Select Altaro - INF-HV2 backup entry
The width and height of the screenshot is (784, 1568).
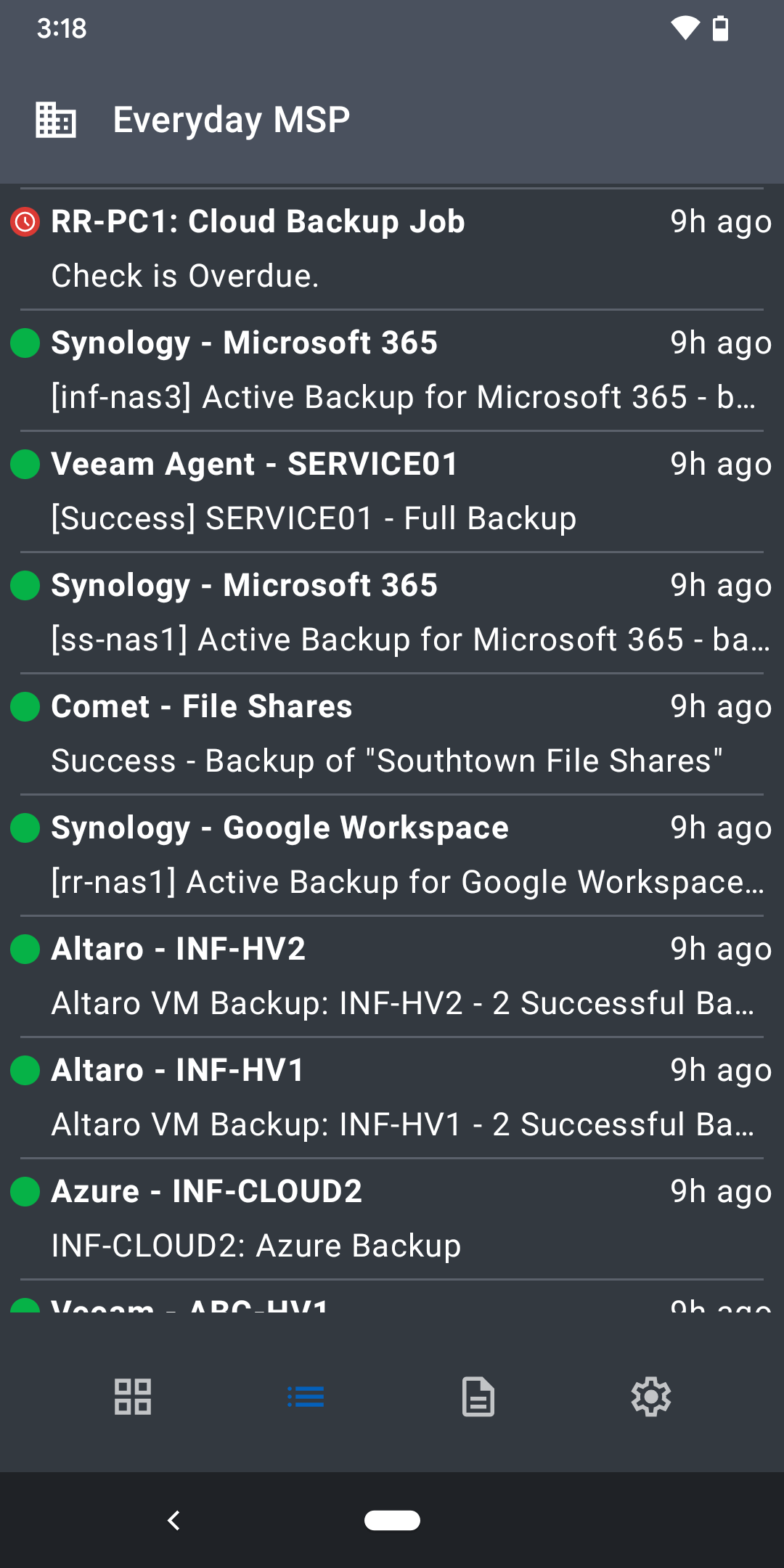392,976
